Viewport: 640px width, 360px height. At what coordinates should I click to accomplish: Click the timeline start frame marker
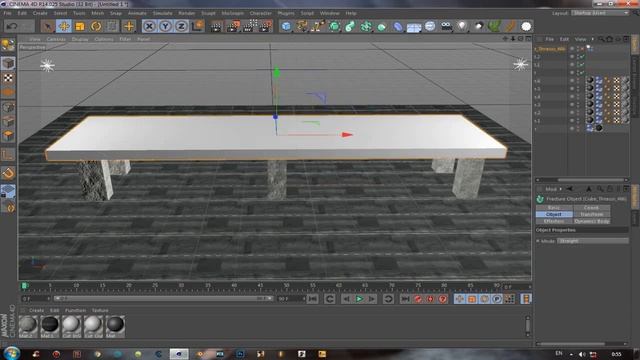pos(24,286)
